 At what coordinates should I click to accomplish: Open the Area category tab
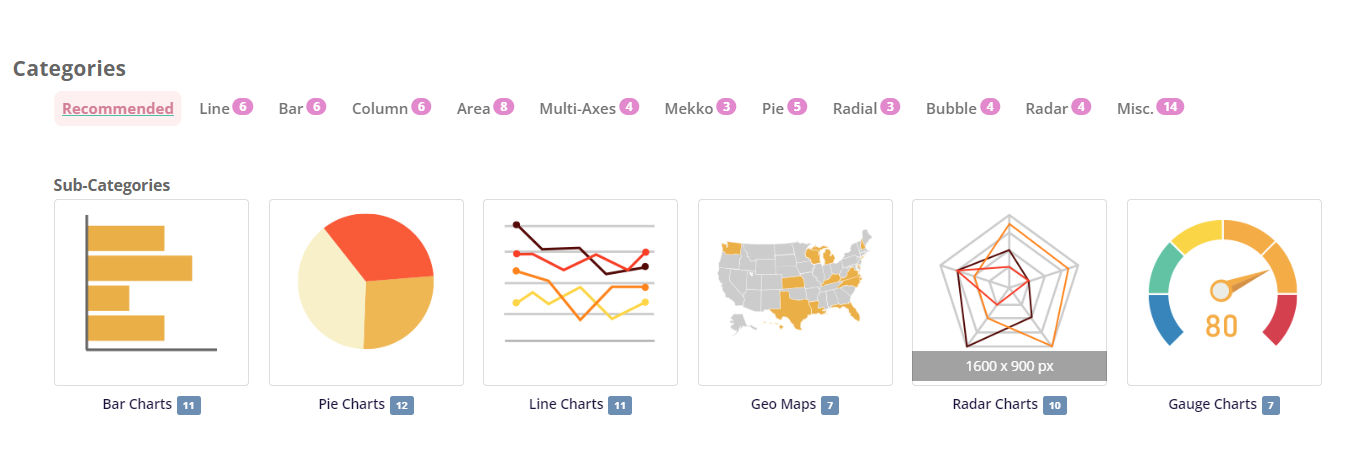[474, 108]
